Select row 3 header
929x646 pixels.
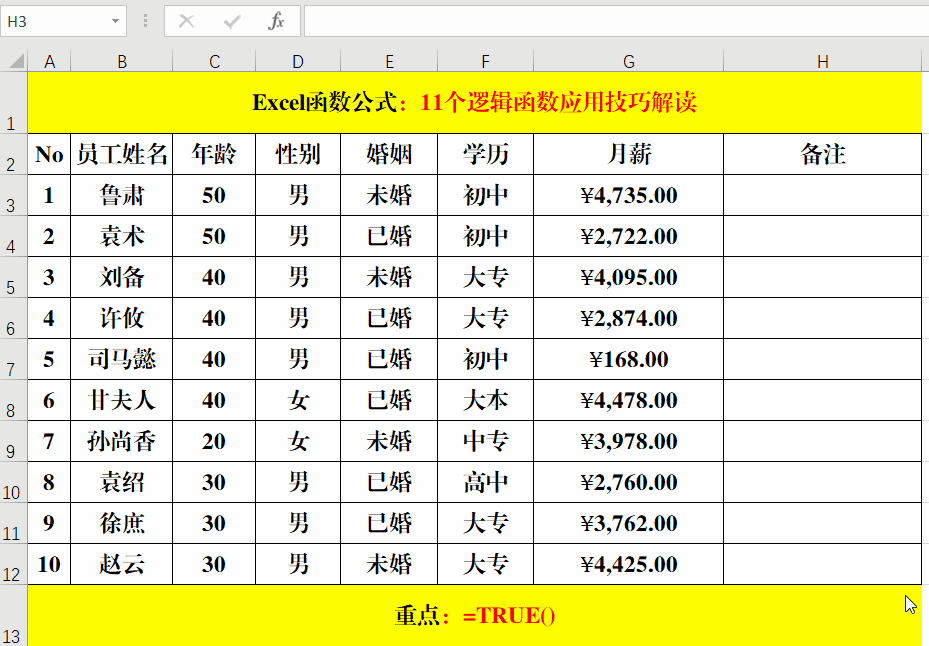click(x=14, y=195)
